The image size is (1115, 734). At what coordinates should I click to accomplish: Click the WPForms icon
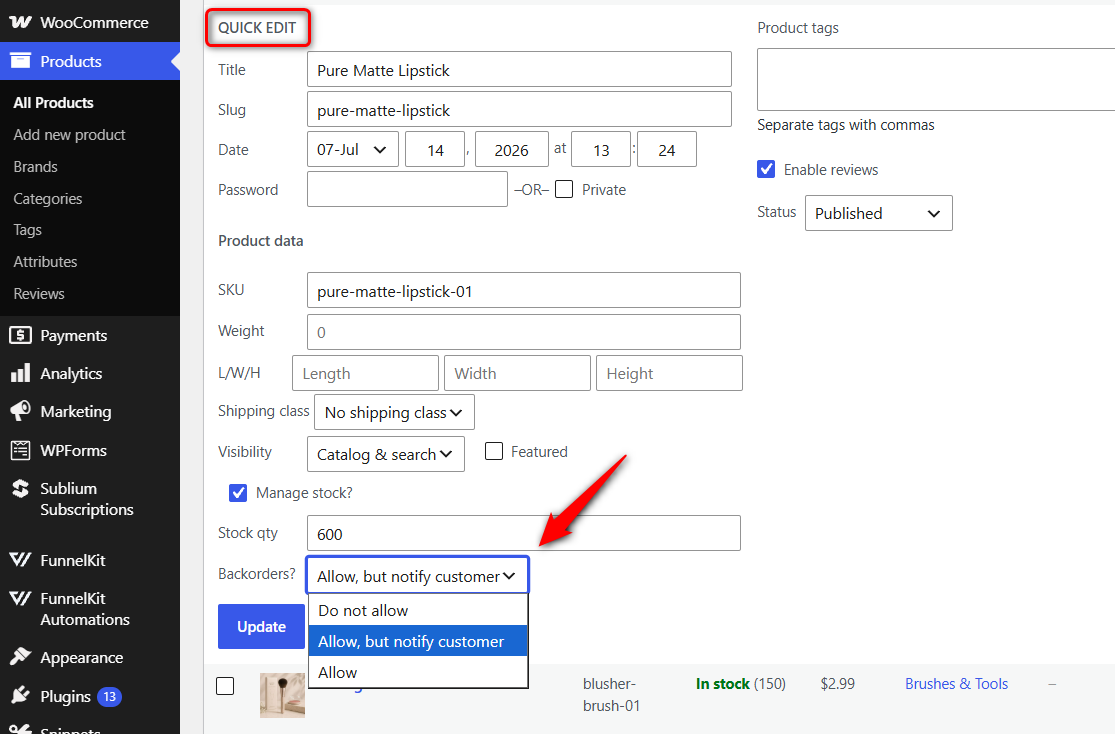coord(21,450)
